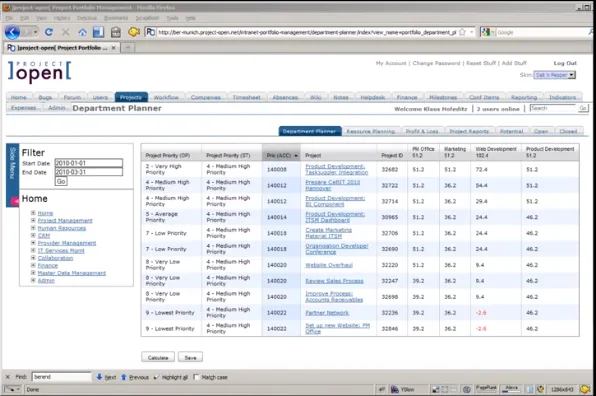Expand the Provider Management tree node

[33, 243]
